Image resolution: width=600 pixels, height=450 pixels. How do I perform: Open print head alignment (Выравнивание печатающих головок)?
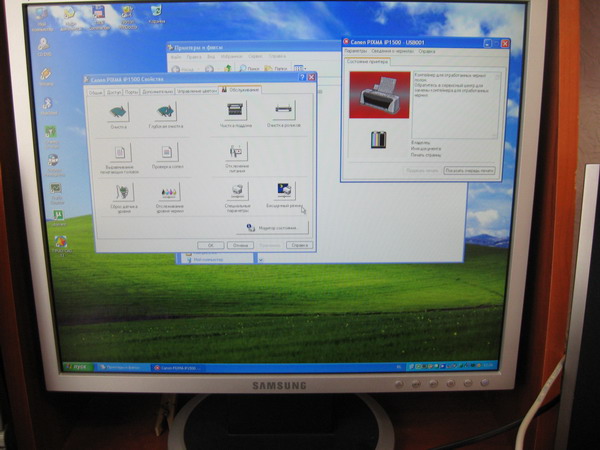tap(120, 153)
